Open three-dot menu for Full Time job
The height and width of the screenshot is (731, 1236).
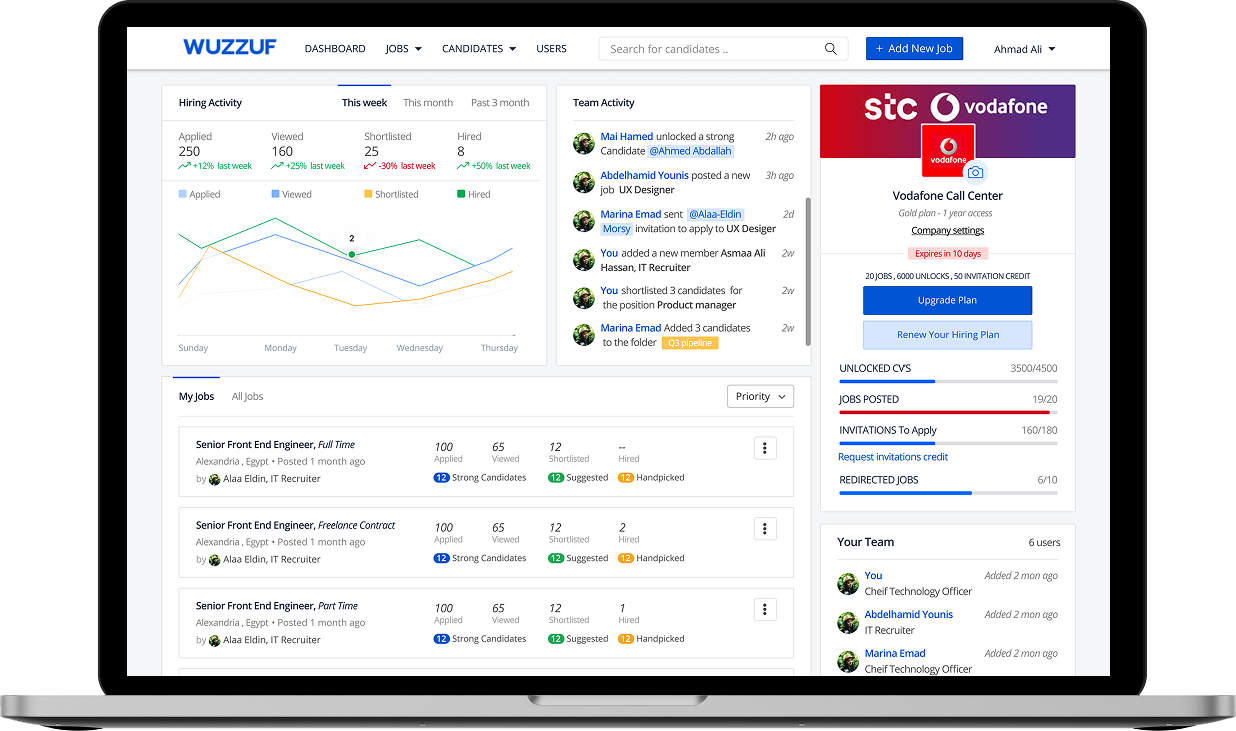pos(765,448)
